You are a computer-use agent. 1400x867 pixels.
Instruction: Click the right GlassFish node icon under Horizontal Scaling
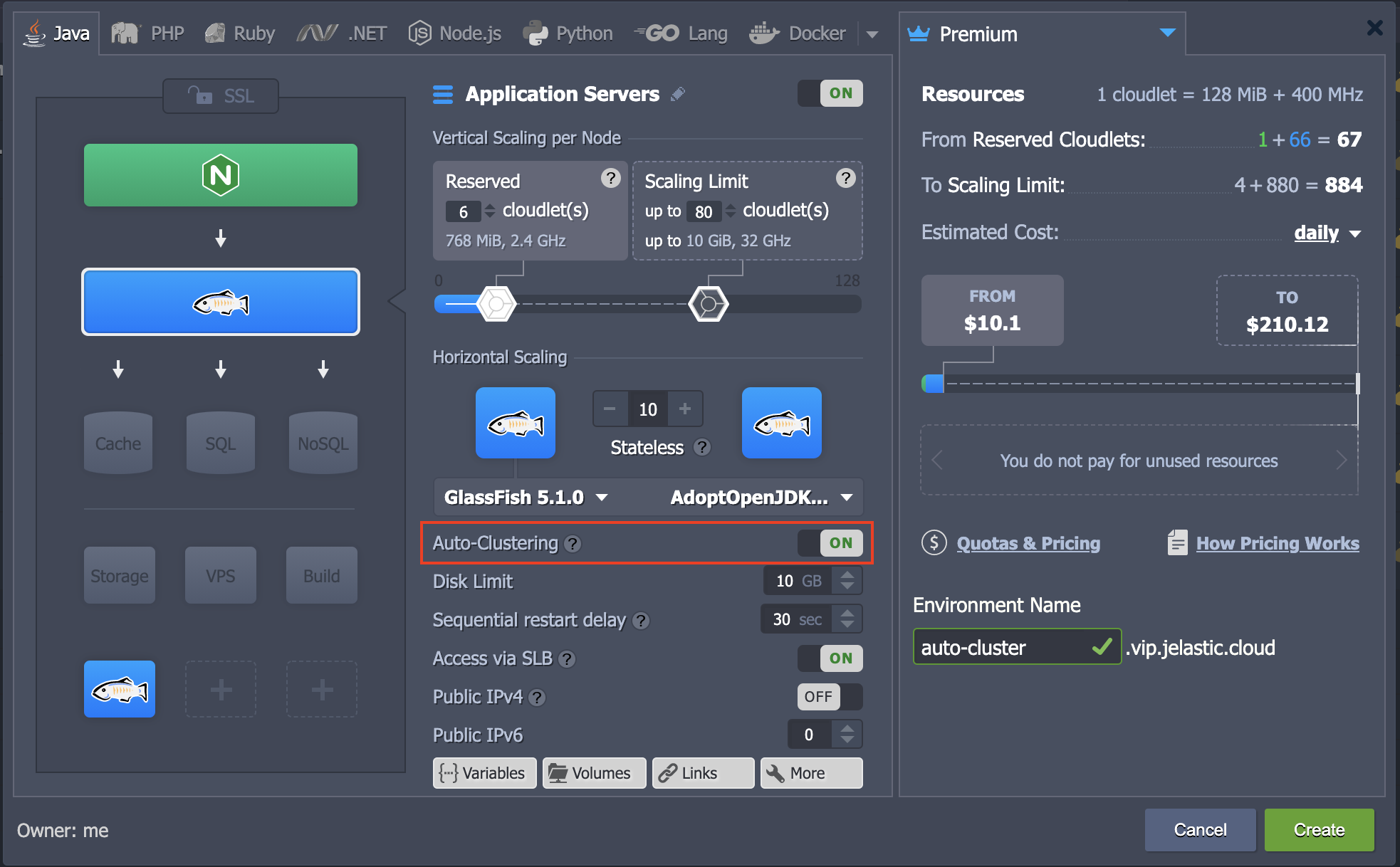[782, 423]
